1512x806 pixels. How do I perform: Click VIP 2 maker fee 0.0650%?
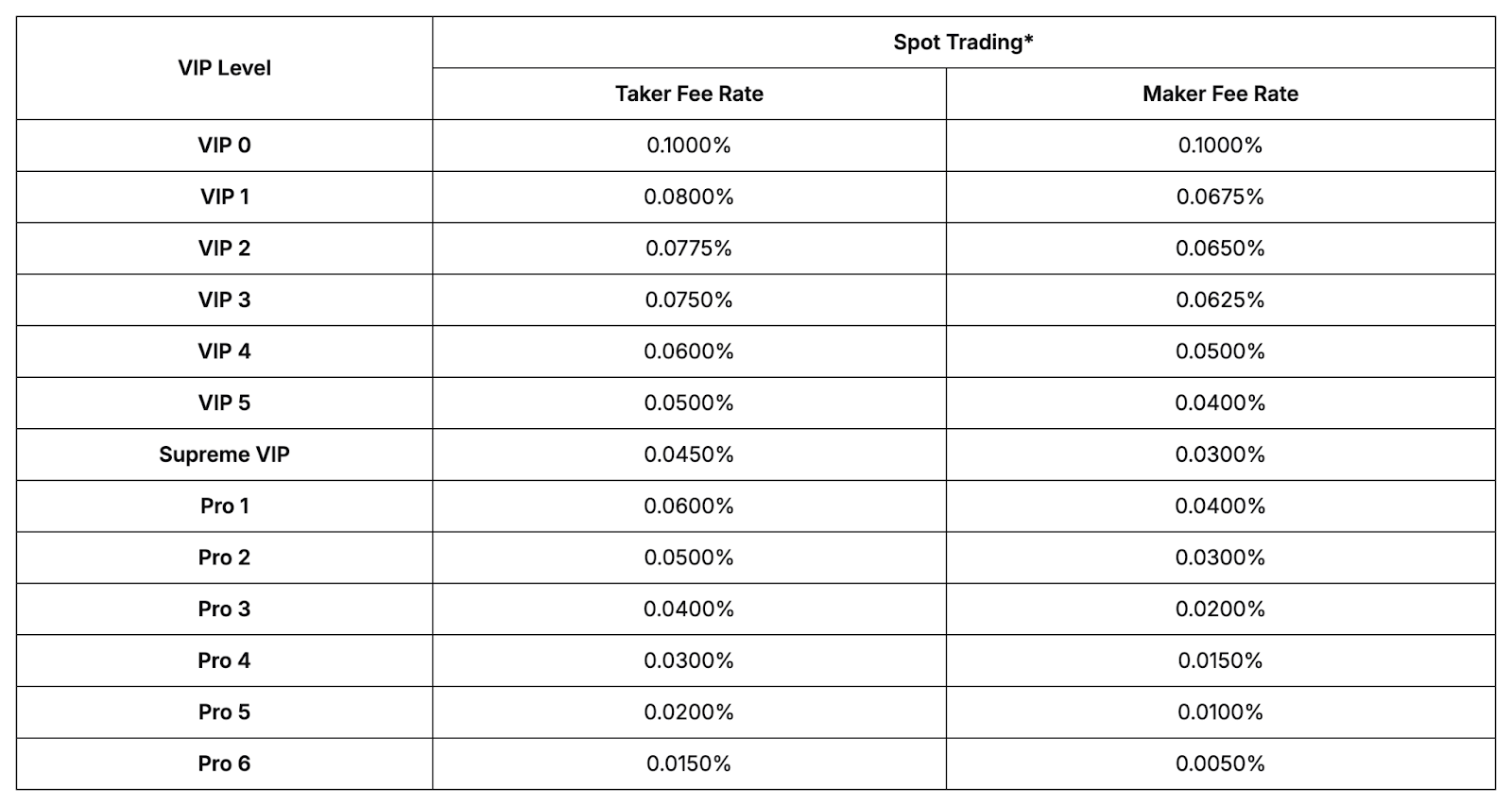(1220, 249)
